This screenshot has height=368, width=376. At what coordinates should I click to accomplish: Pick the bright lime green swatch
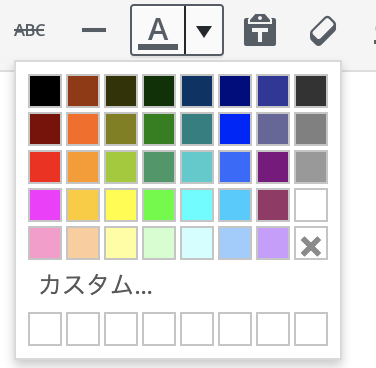[x=159, y=205]
